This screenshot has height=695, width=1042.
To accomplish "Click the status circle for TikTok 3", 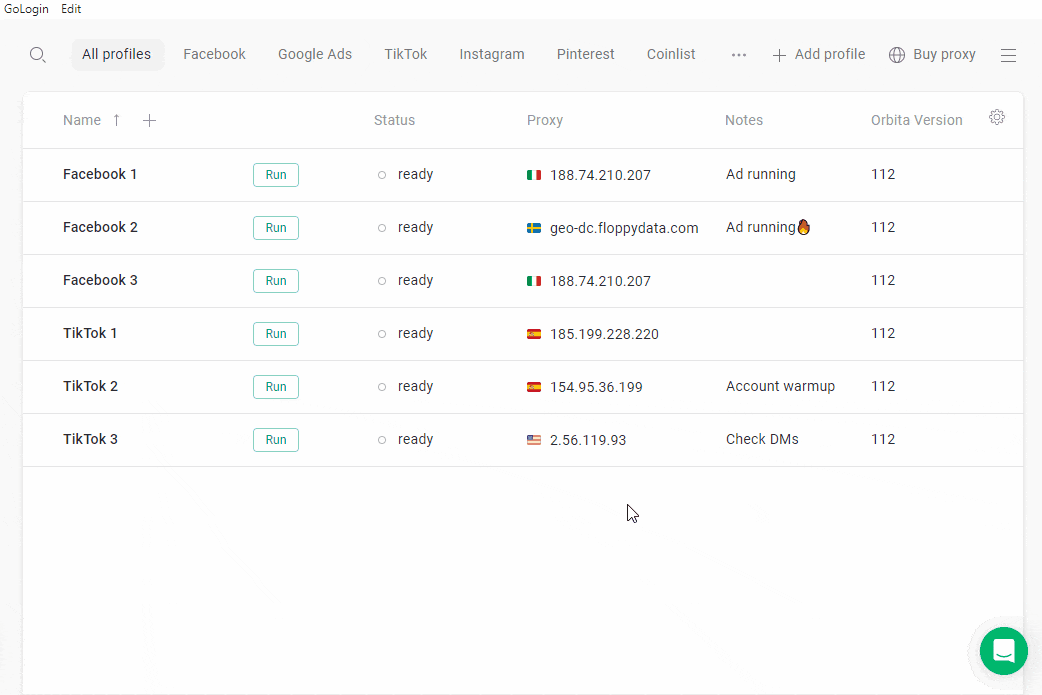I will pos(382,440).
